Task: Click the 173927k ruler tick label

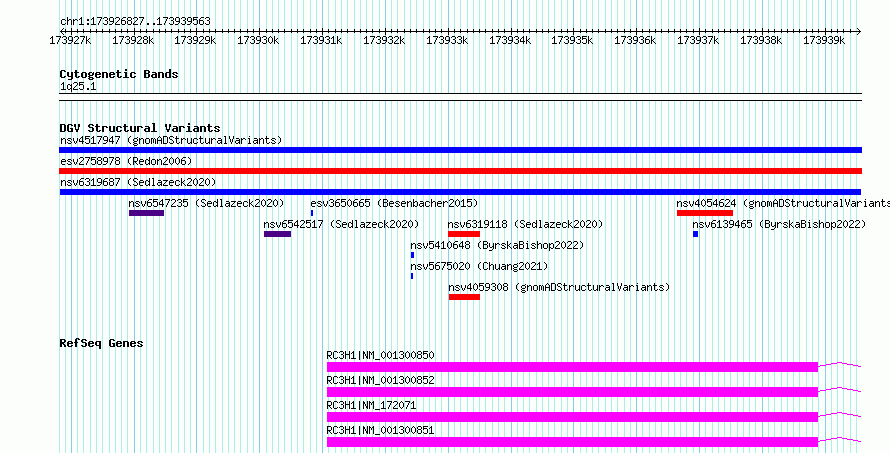Action: click(70, 40)
